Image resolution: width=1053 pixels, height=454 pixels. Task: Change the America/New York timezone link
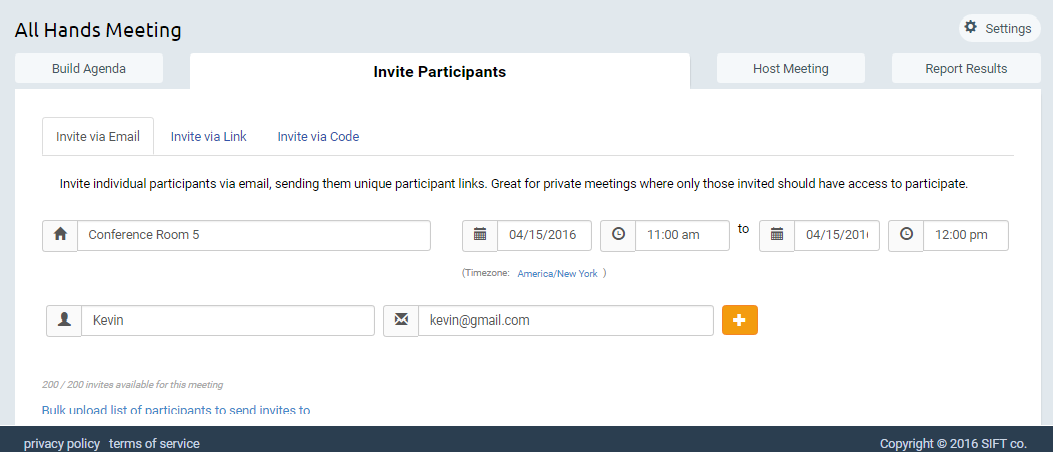point(557,273)
